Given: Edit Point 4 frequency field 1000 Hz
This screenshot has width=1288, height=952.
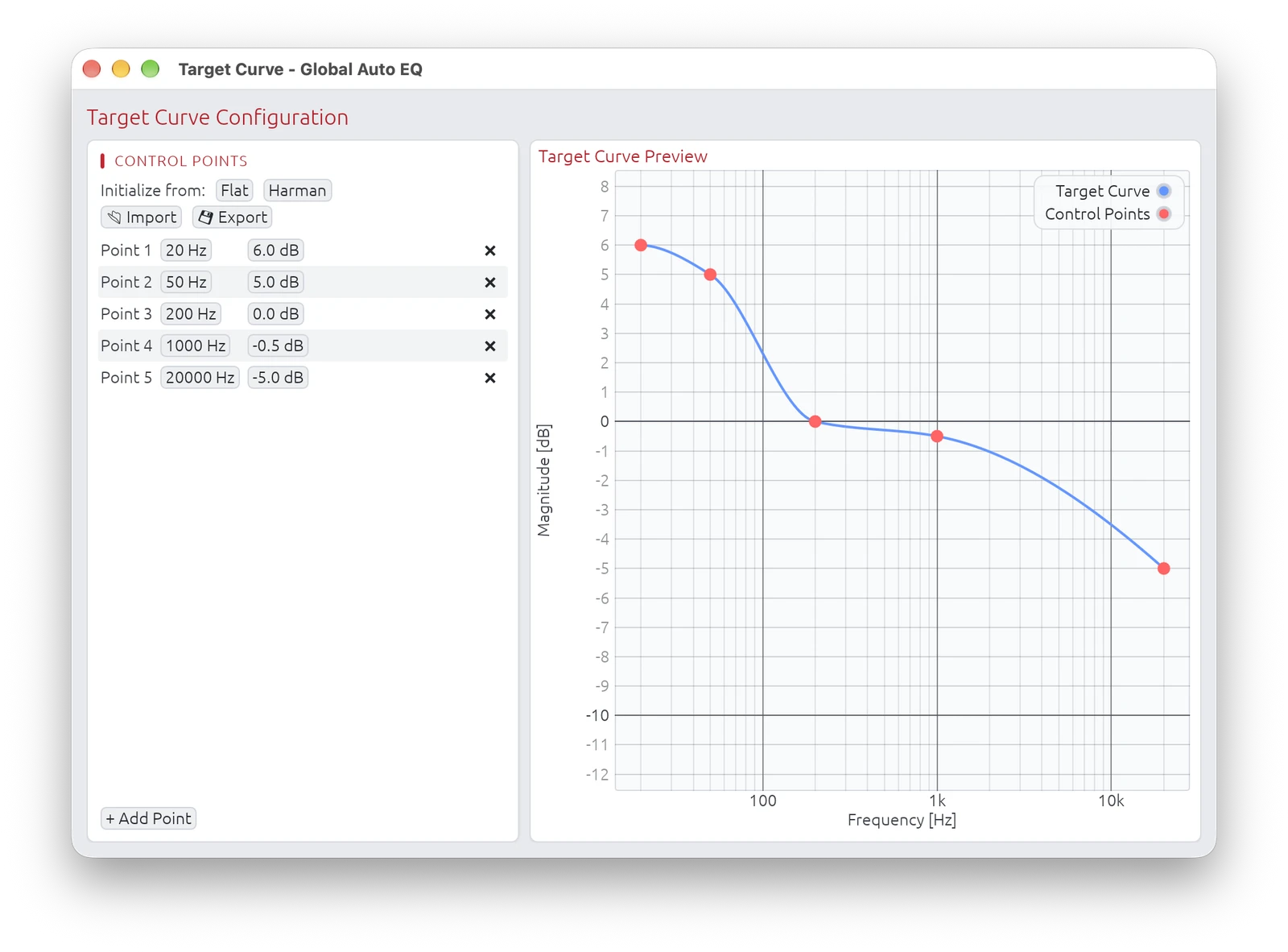Looking at the screenshot, I should [x=196, y=346].
